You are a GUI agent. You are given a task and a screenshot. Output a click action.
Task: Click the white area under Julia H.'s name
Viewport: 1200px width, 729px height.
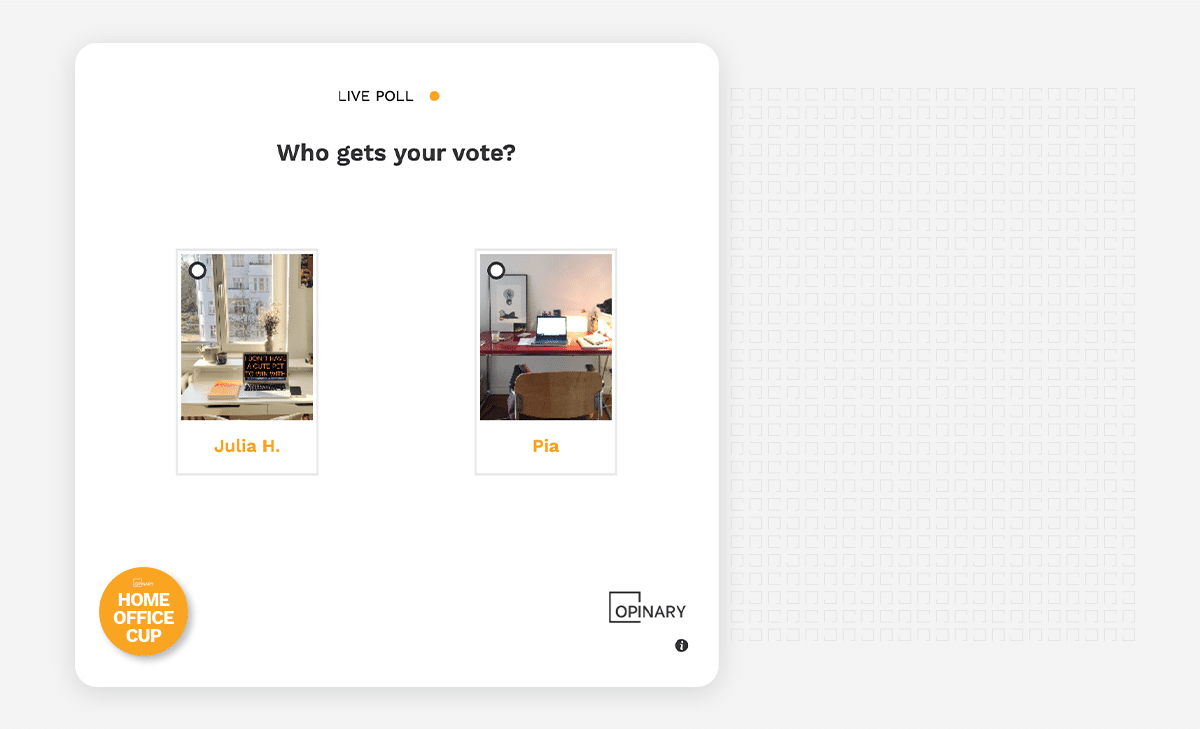click(x=247, y=465)
